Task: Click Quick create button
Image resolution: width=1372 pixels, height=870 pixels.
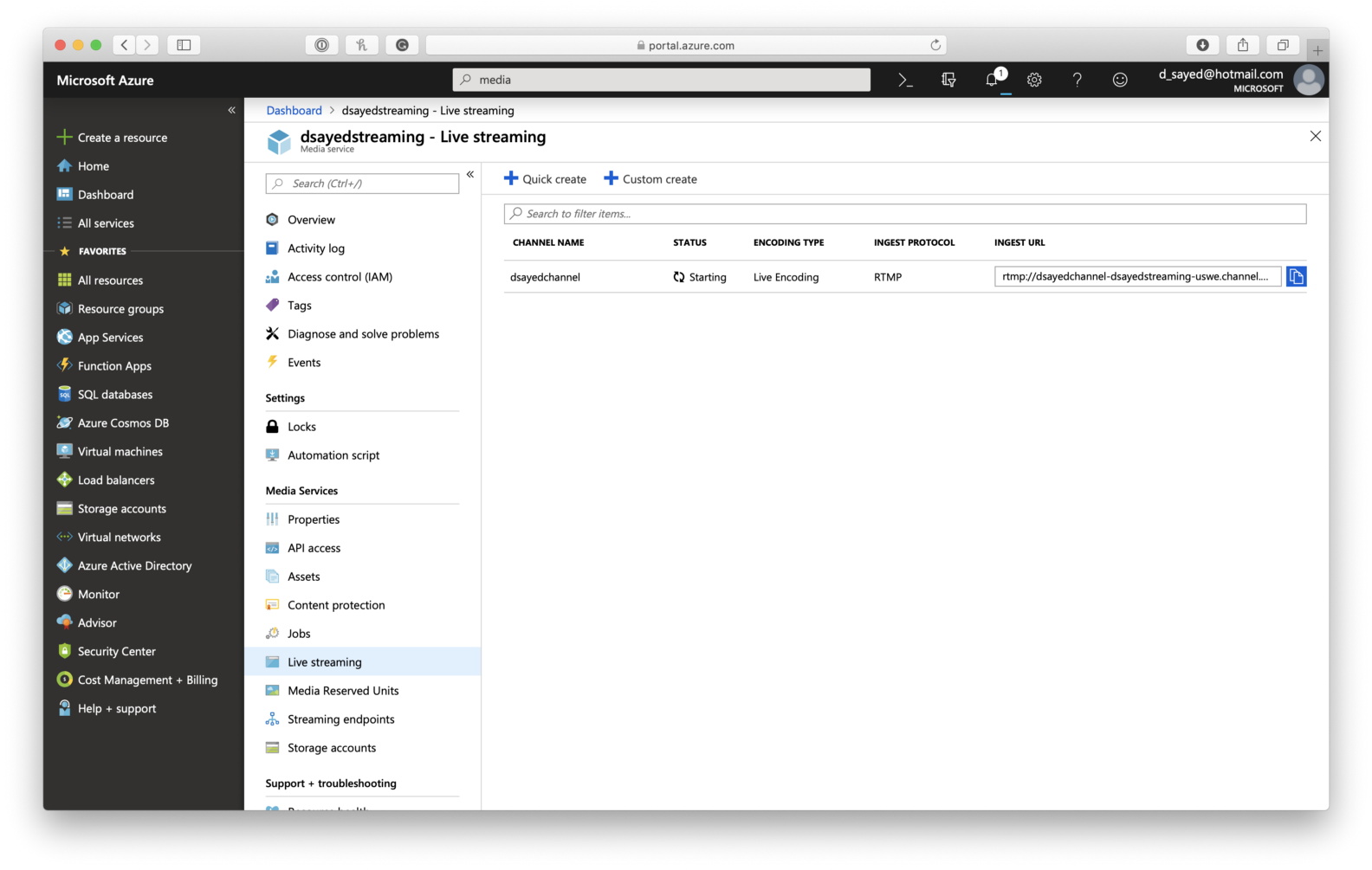Action: pos(545,179)
